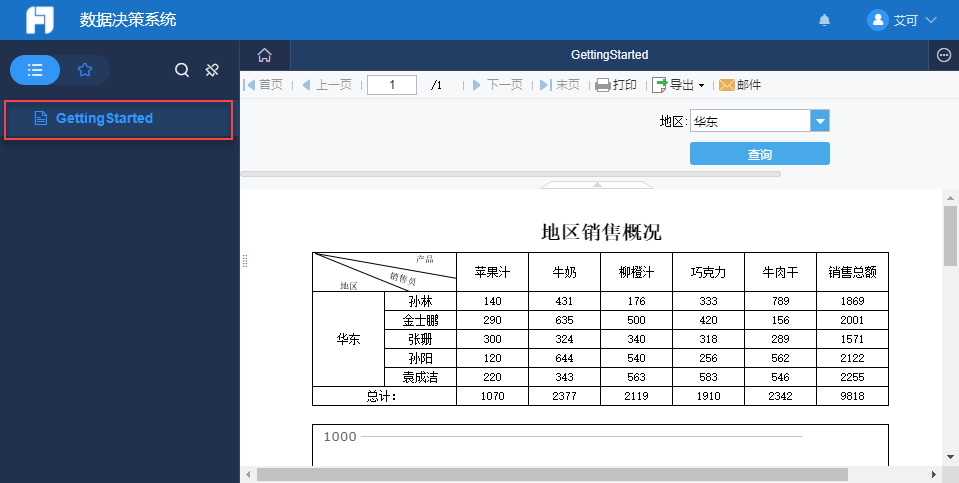
Task: Click the 打印 print button
Action: click(x=616, y=85)
